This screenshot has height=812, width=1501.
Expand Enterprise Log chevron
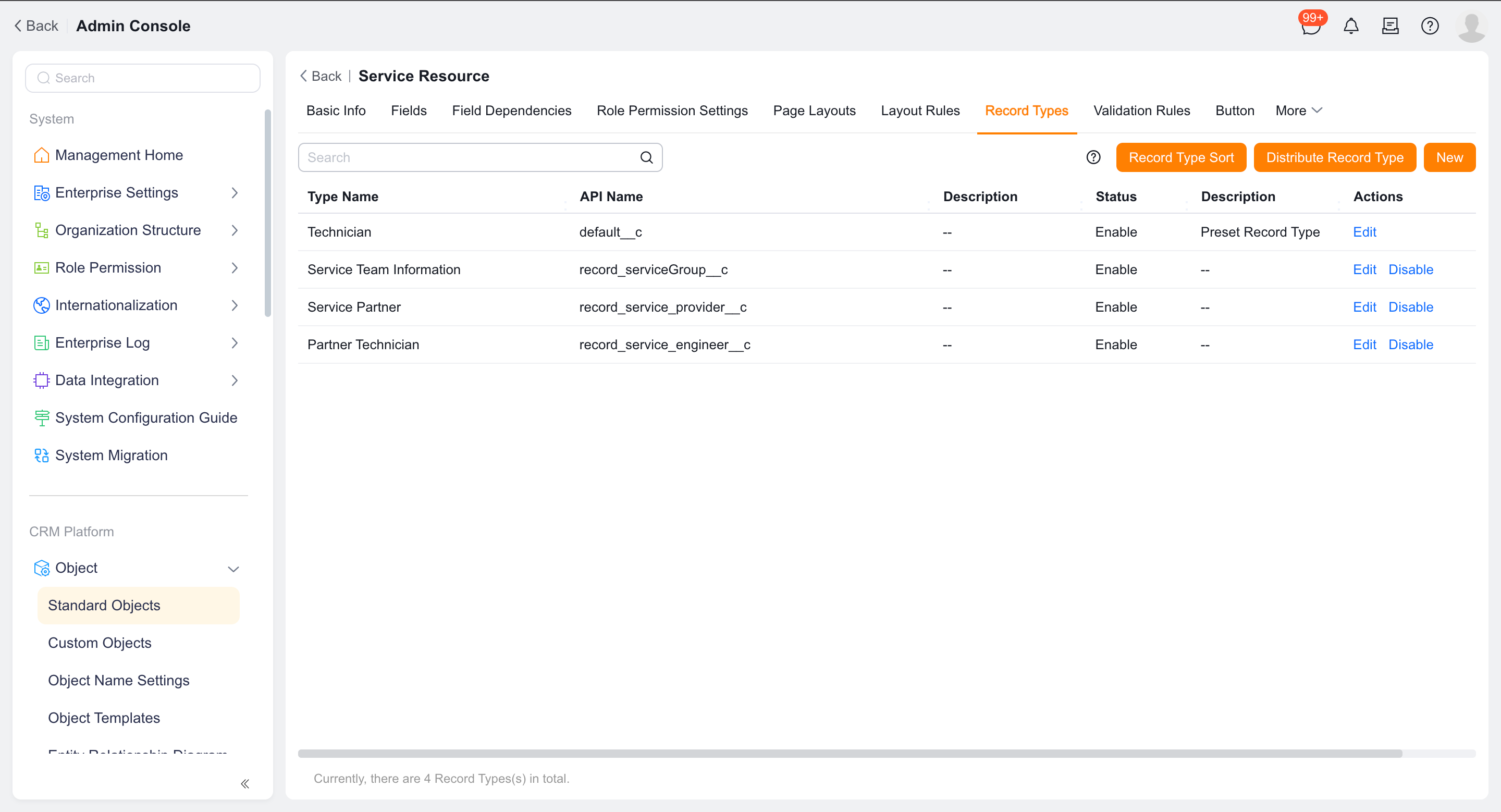(235, 343)
